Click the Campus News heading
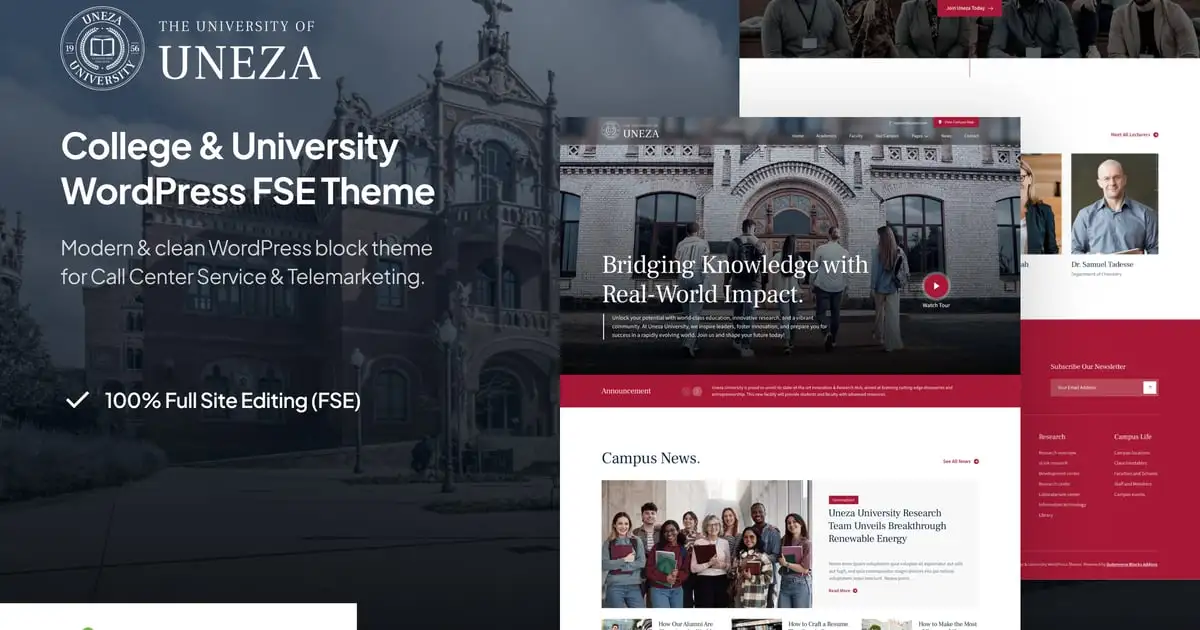Screen dimensions: 1200x630 point(651,458)
